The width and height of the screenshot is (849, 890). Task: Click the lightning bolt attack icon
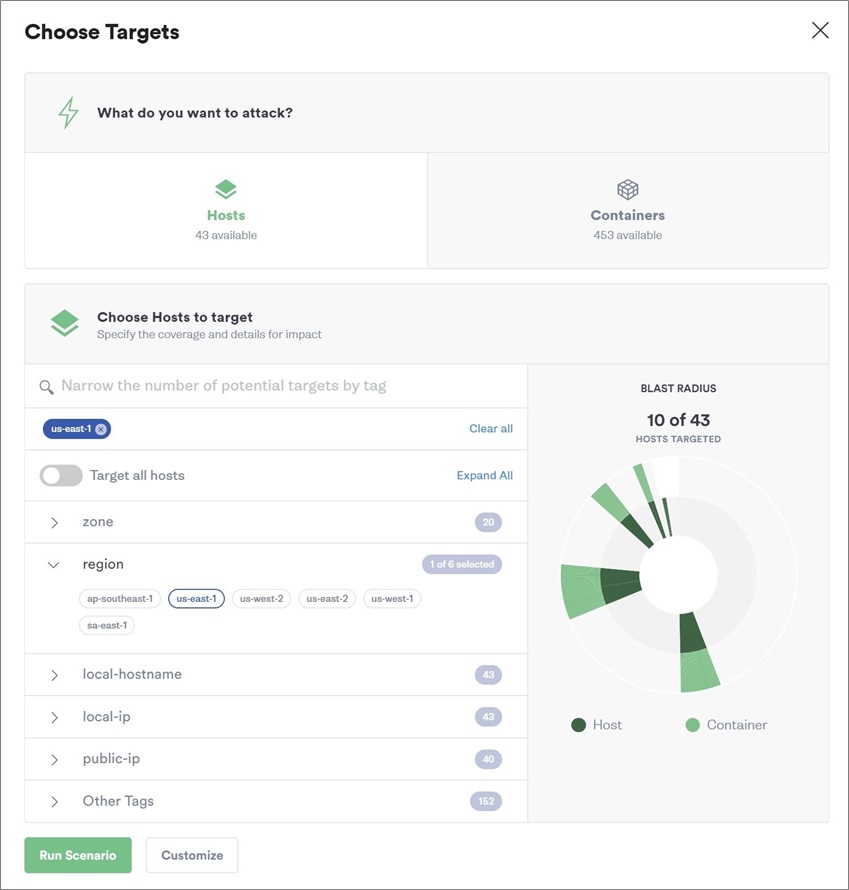(x=69, y=112)
